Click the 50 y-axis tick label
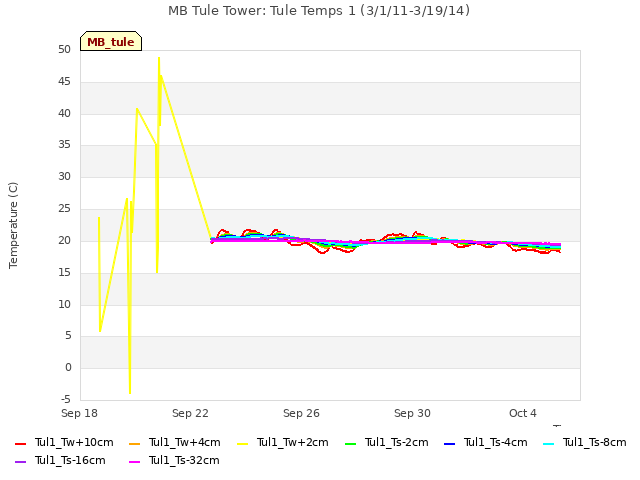640x480 pixels. tap(64, 49)
